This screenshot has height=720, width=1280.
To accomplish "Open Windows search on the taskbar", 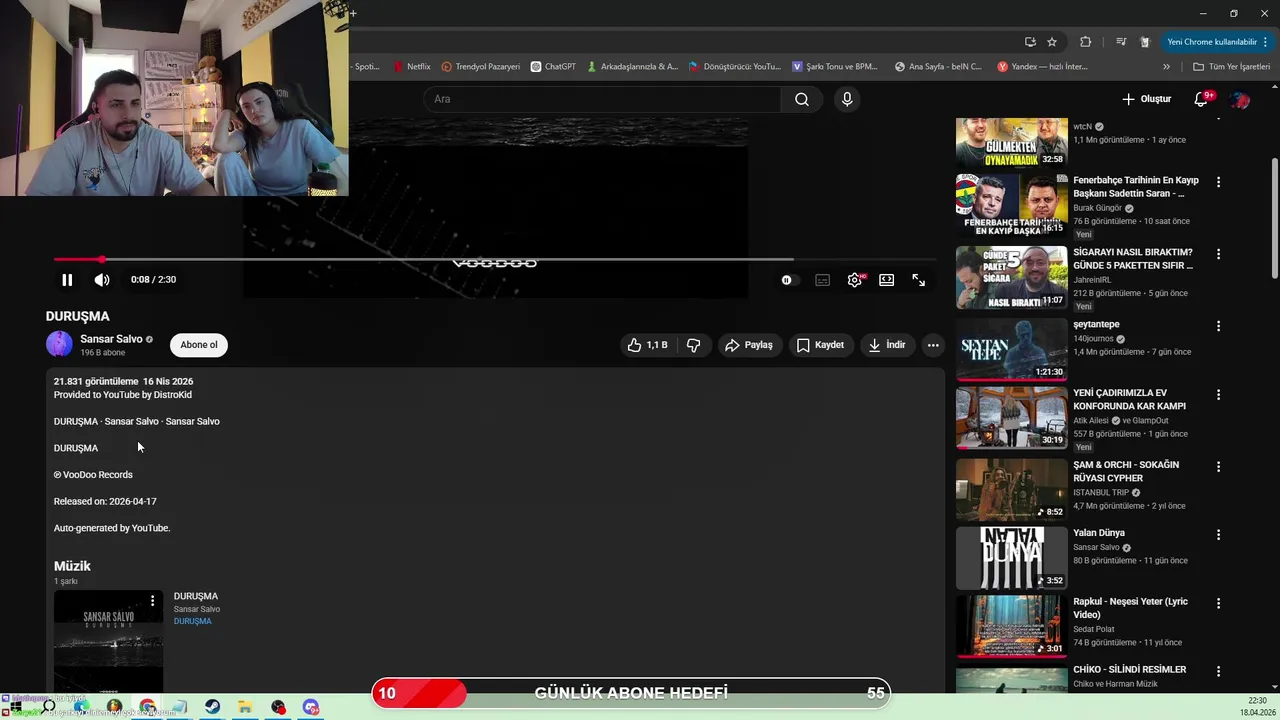I will pos(48,707).
